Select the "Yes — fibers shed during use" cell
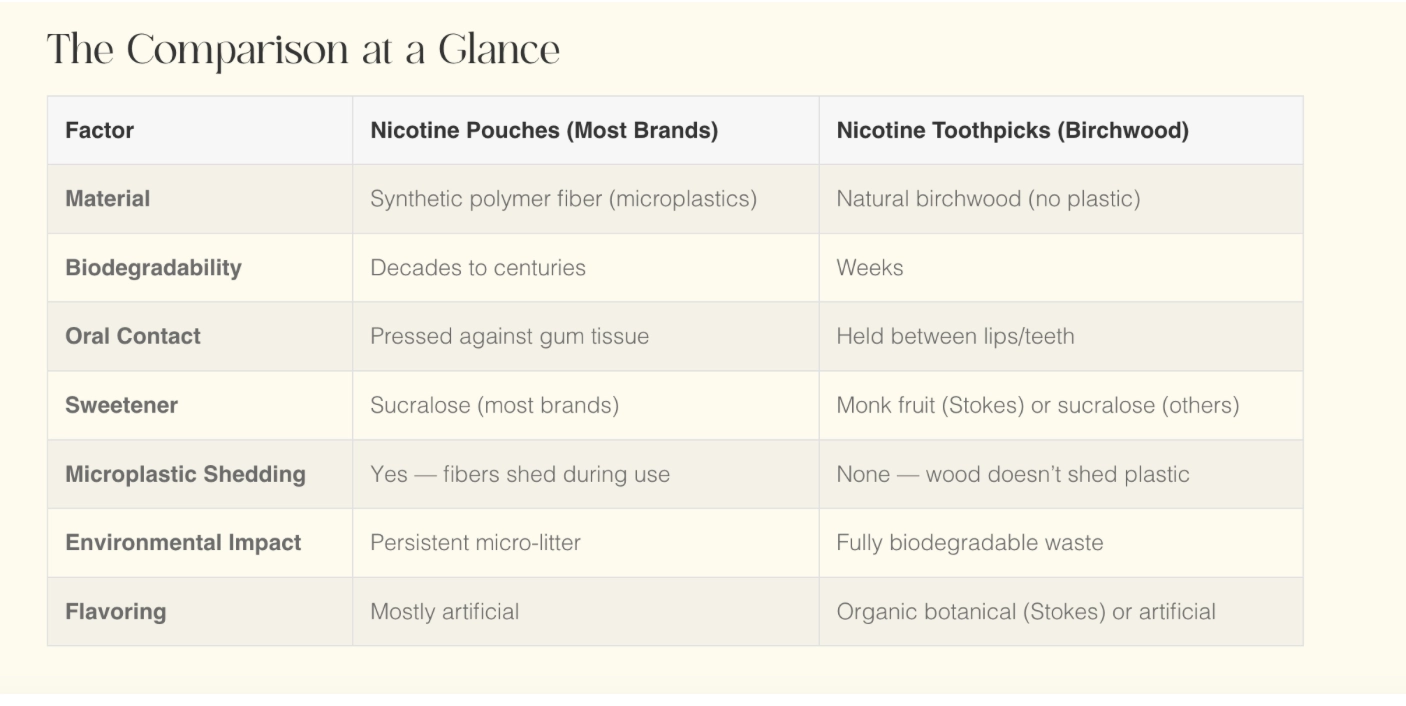Image resolution: width=1406 pixels, height=706 pixels. (x=520, y=474)
